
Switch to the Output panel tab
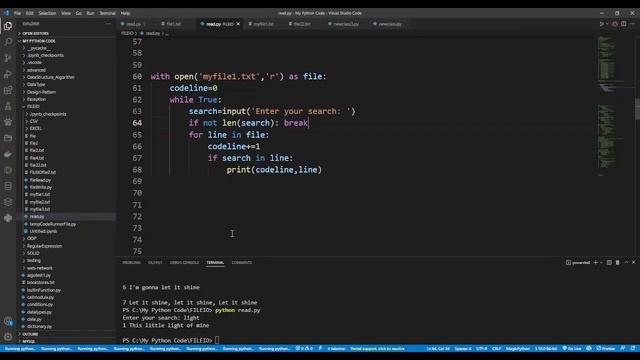point(155,262)
